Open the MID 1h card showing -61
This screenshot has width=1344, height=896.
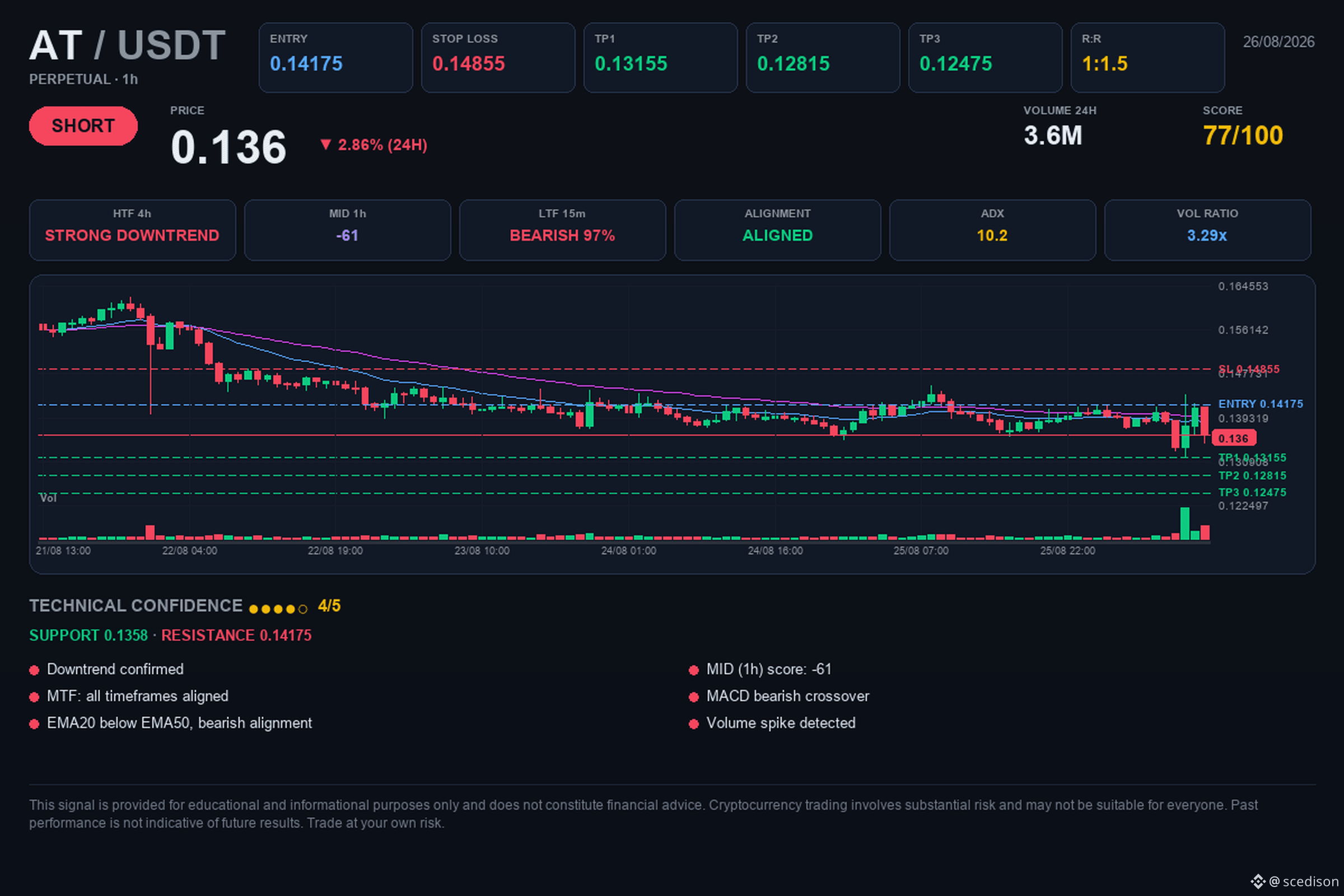(x=347, y=230)
